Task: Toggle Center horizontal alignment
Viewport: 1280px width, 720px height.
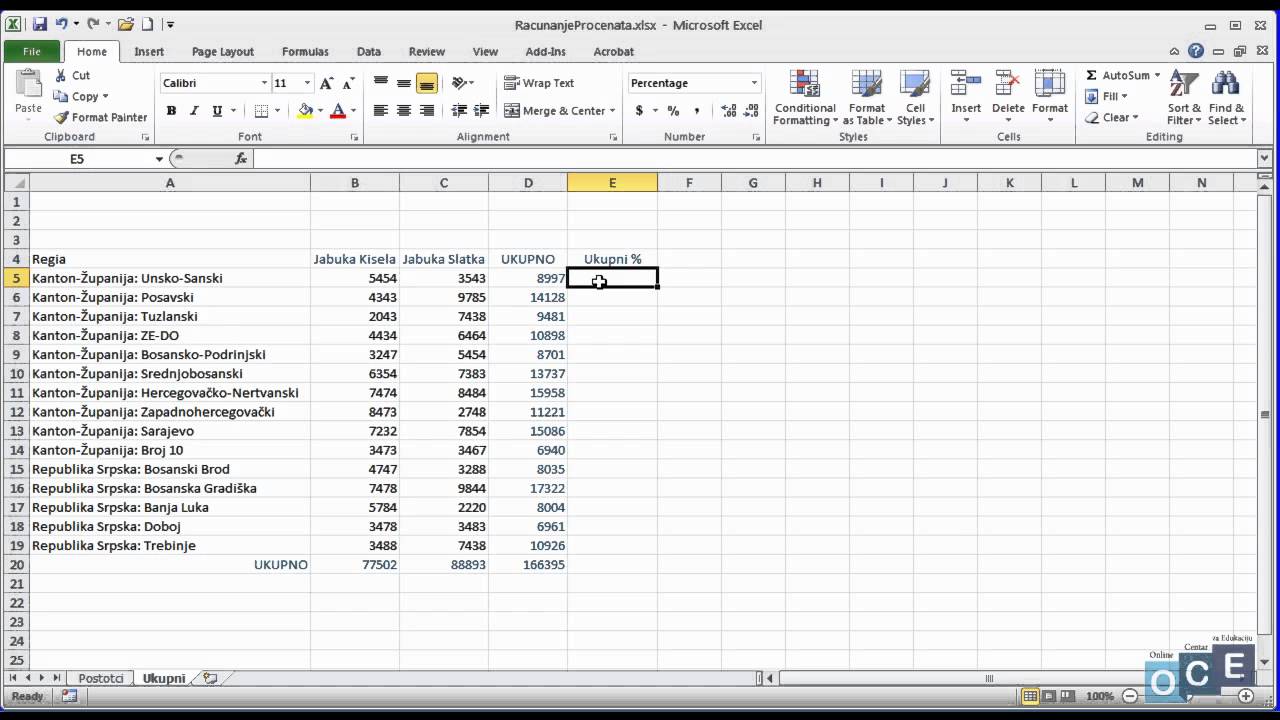Action: (x=404, y=111)
